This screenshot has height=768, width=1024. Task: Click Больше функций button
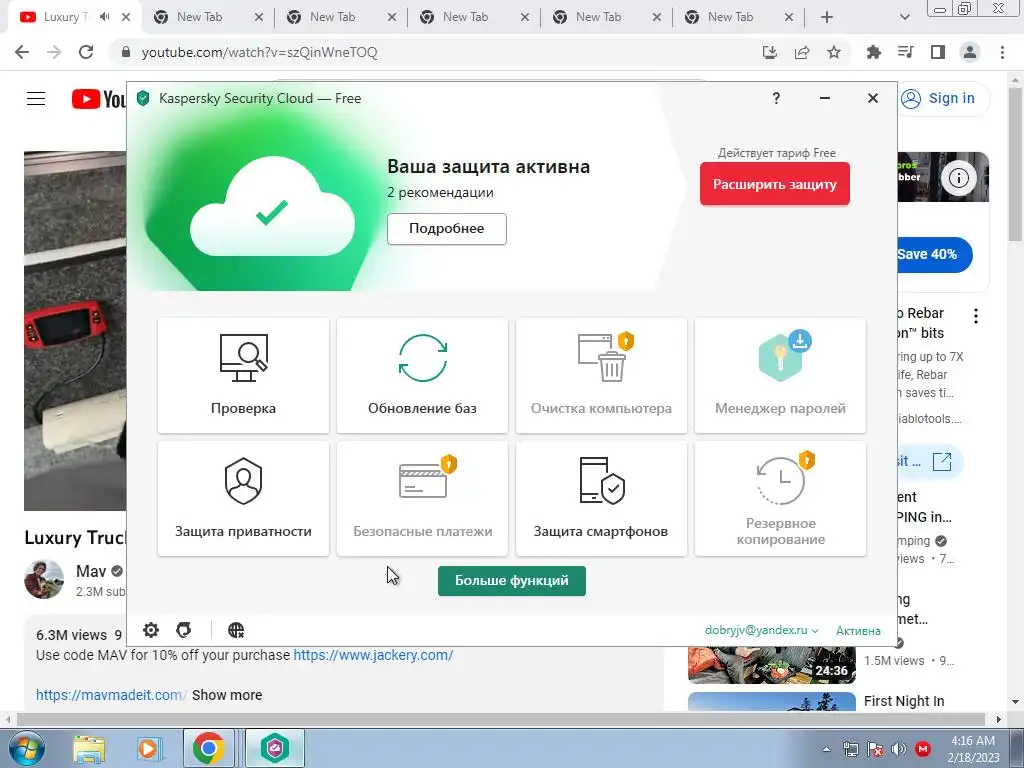pyautogui.click(x=511, y=581)
